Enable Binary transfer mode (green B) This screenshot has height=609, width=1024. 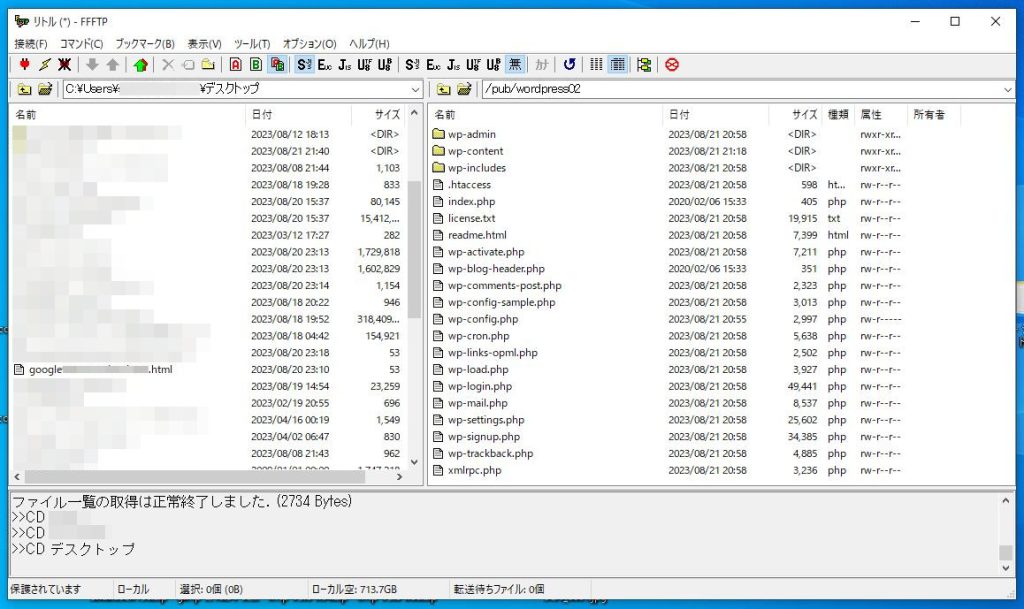(256, 65)
